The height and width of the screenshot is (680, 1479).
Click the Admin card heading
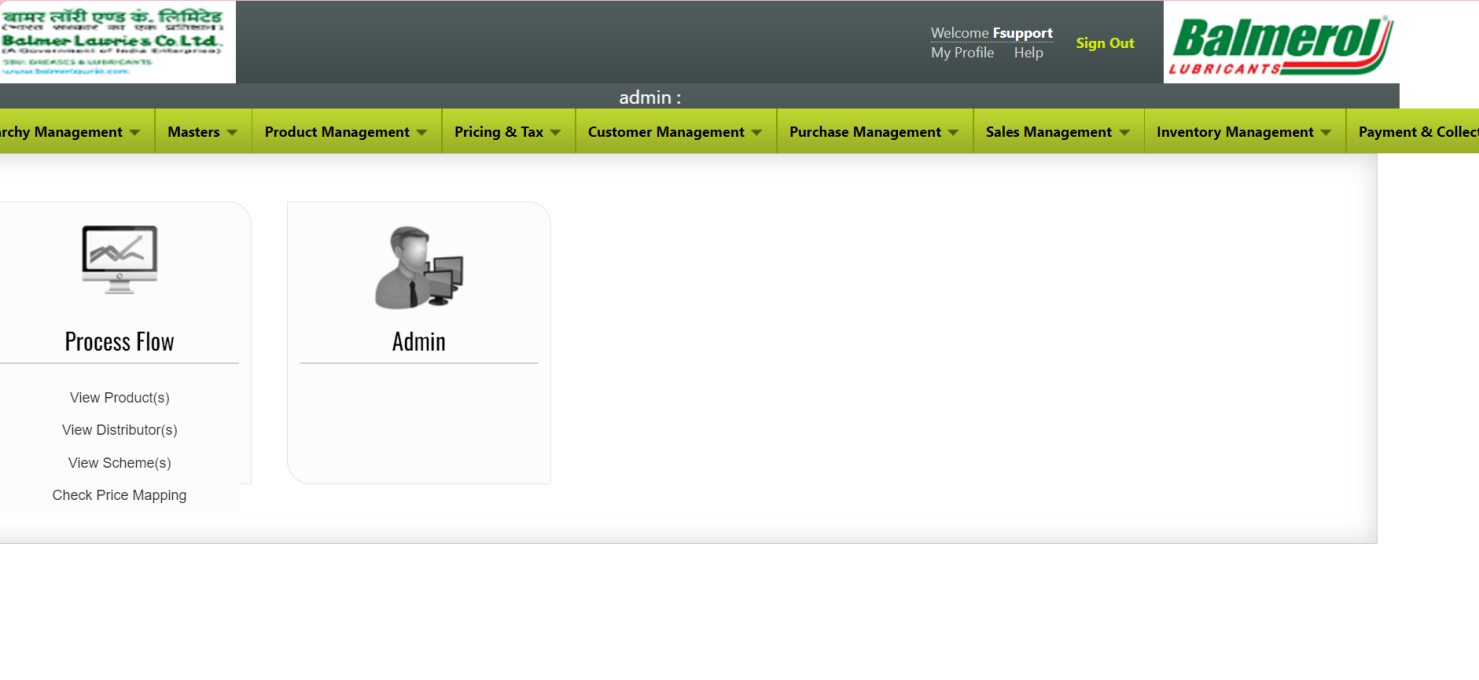(419, 342)
